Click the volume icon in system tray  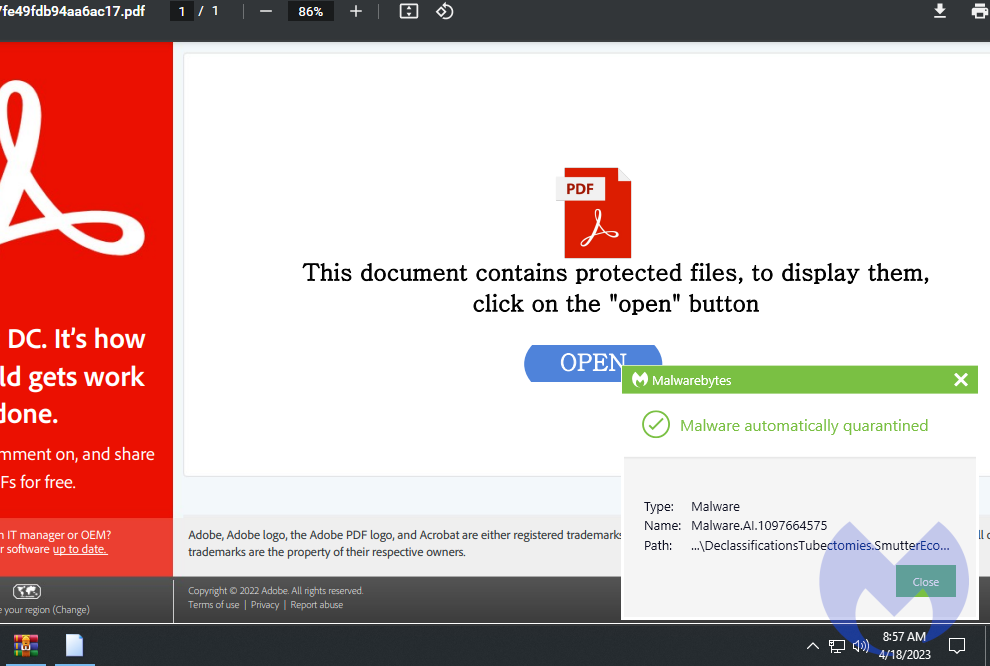tap(860, 646)
